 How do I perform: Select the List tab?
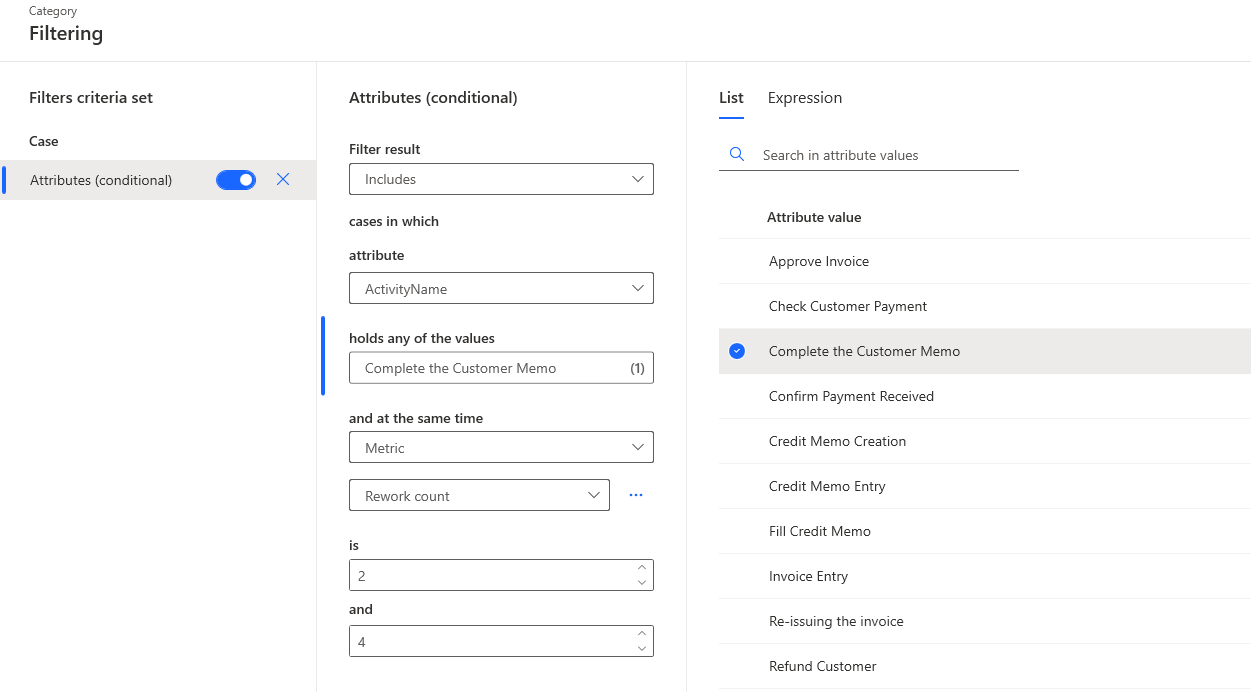pyautogui.click(x=731, y=98)
